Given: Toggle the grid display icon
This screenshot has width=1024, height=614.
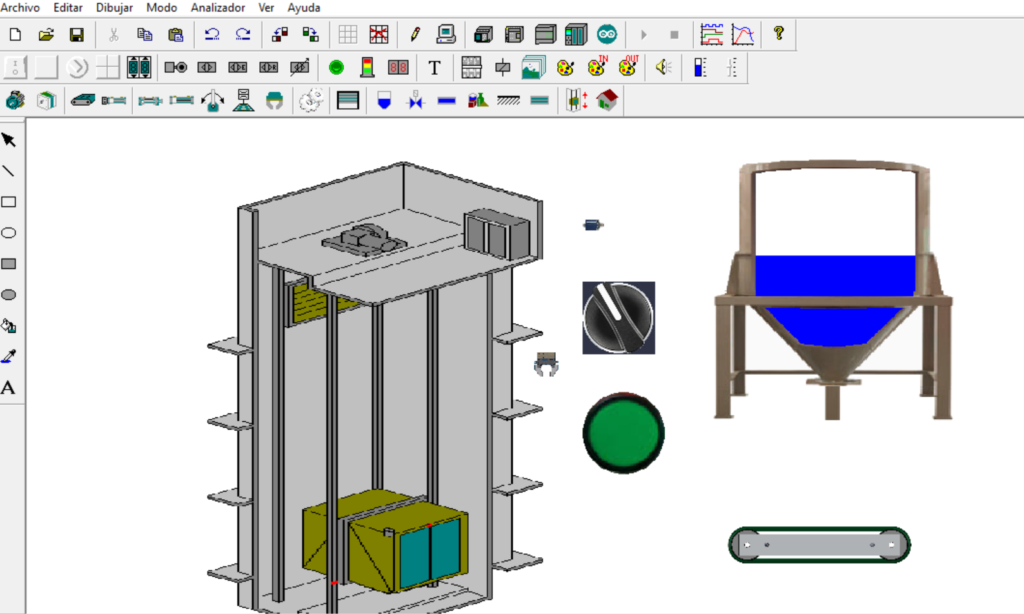Looking at the screenshot, I should click(348, 35).
